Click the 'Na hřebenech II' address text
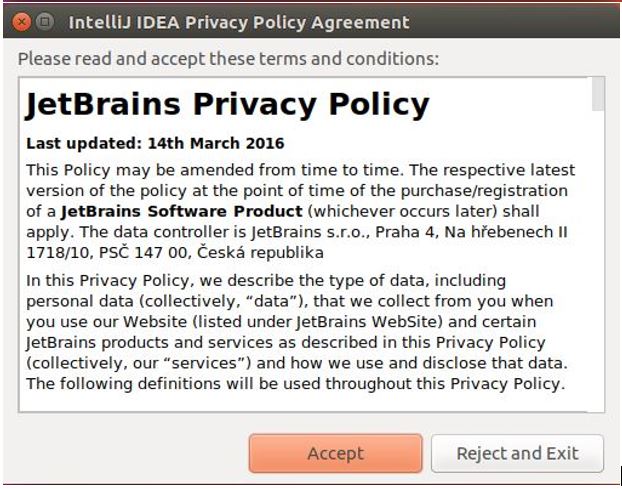Image resolution: width=622 pixels, height=489 pixels. [506, 232]
